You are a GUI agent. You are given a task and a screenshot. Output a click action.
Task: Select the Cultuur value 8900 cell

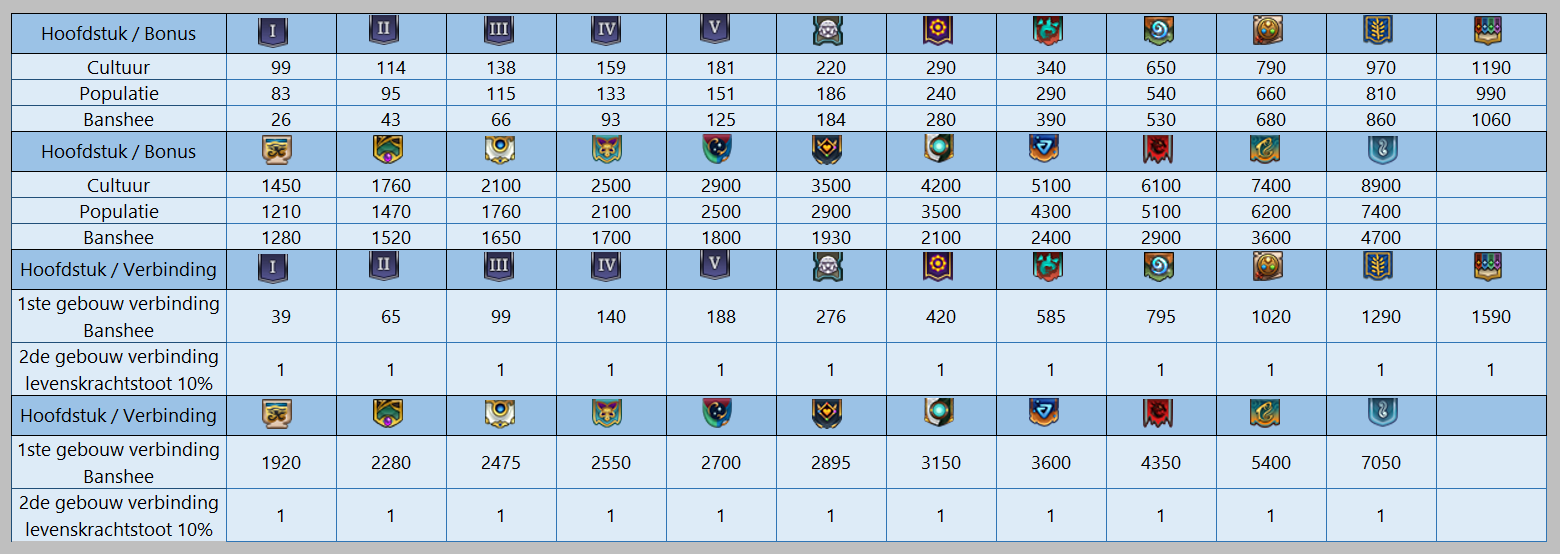click(x=1381, y=186)
